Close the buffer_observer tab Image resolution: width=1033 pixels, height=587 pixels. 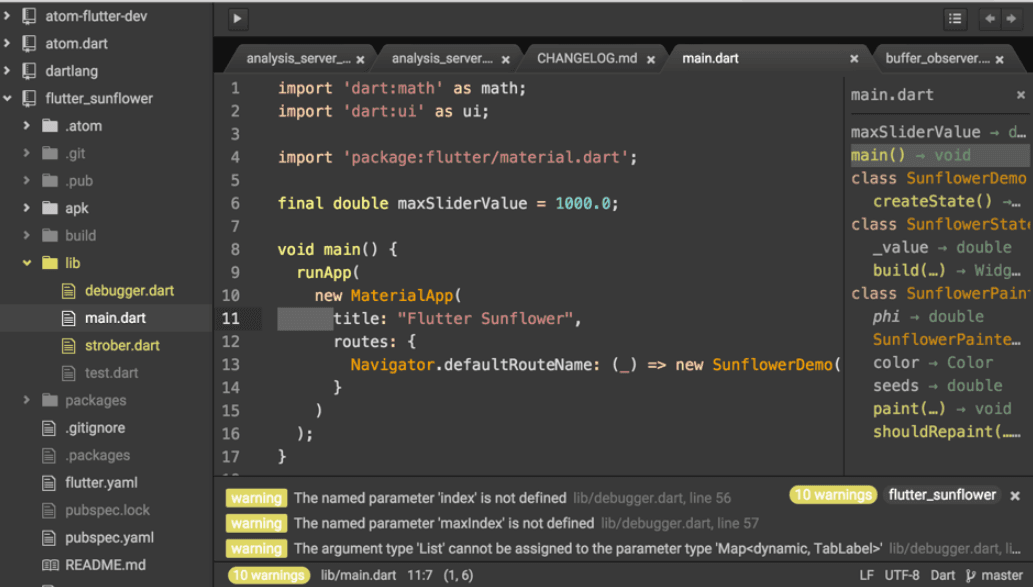pos(999,59)
